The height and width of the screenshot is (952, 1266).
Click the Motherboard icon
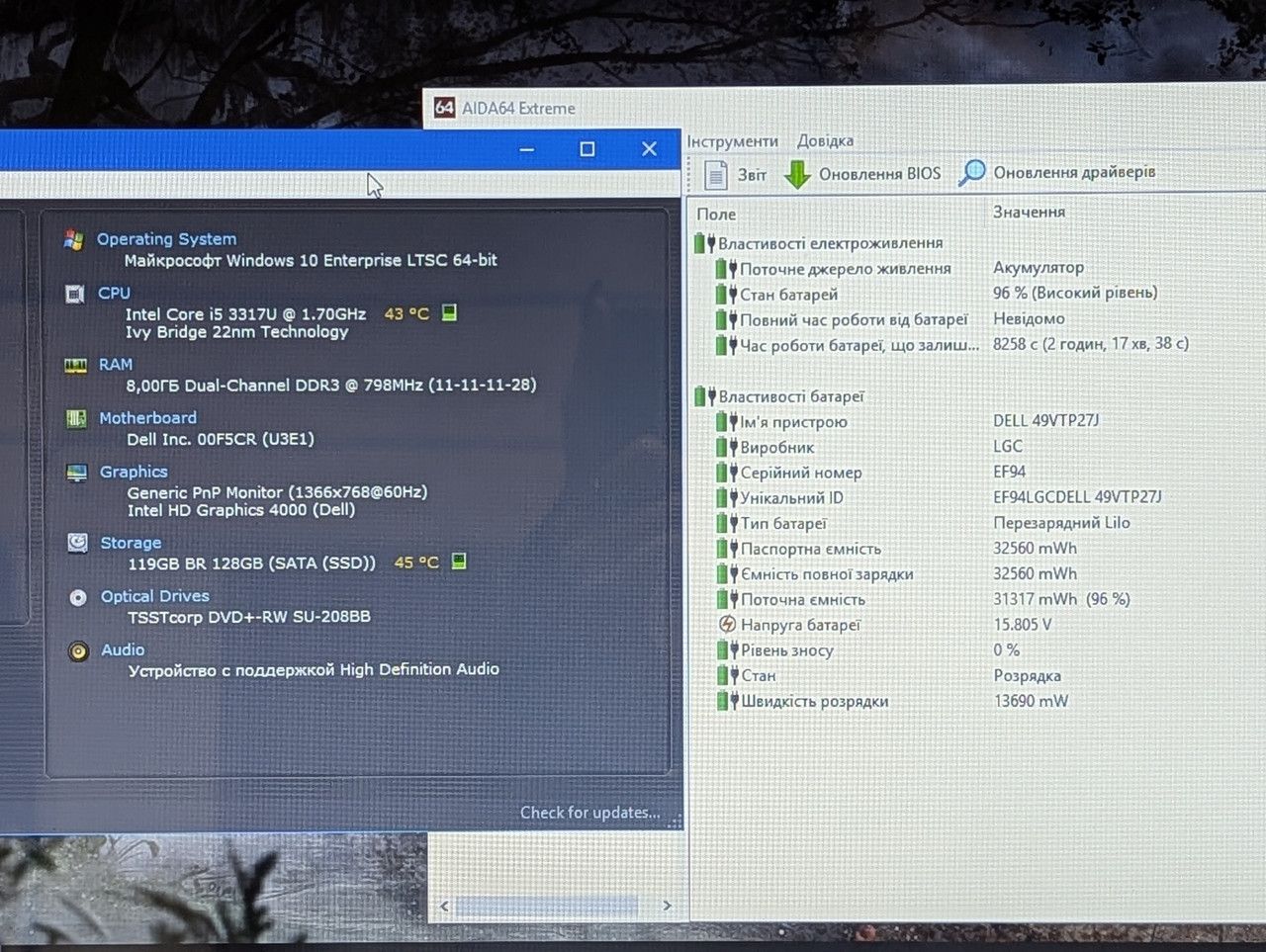76,418
